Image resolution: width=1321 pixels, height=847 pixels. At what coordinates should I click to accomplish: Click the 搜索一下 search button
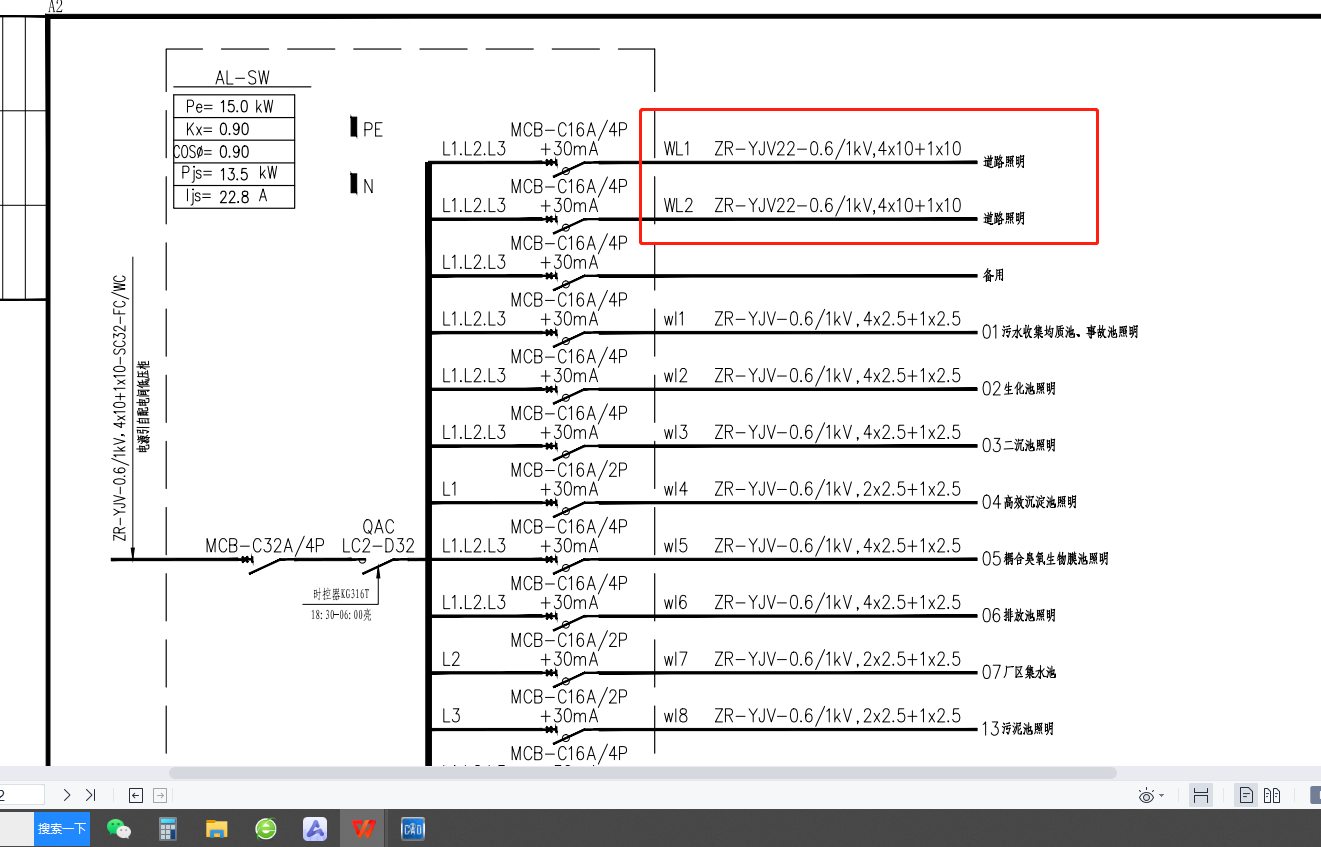point(62,829)
